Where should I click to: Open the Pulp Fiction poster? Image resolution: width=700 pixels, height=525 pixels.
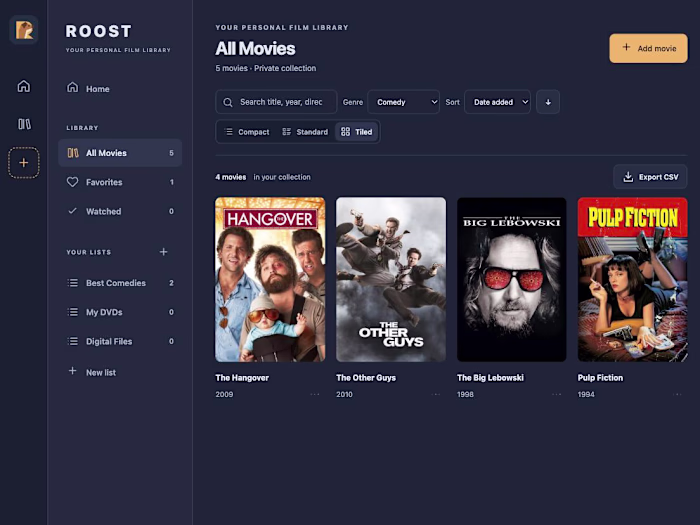[632, 279]
